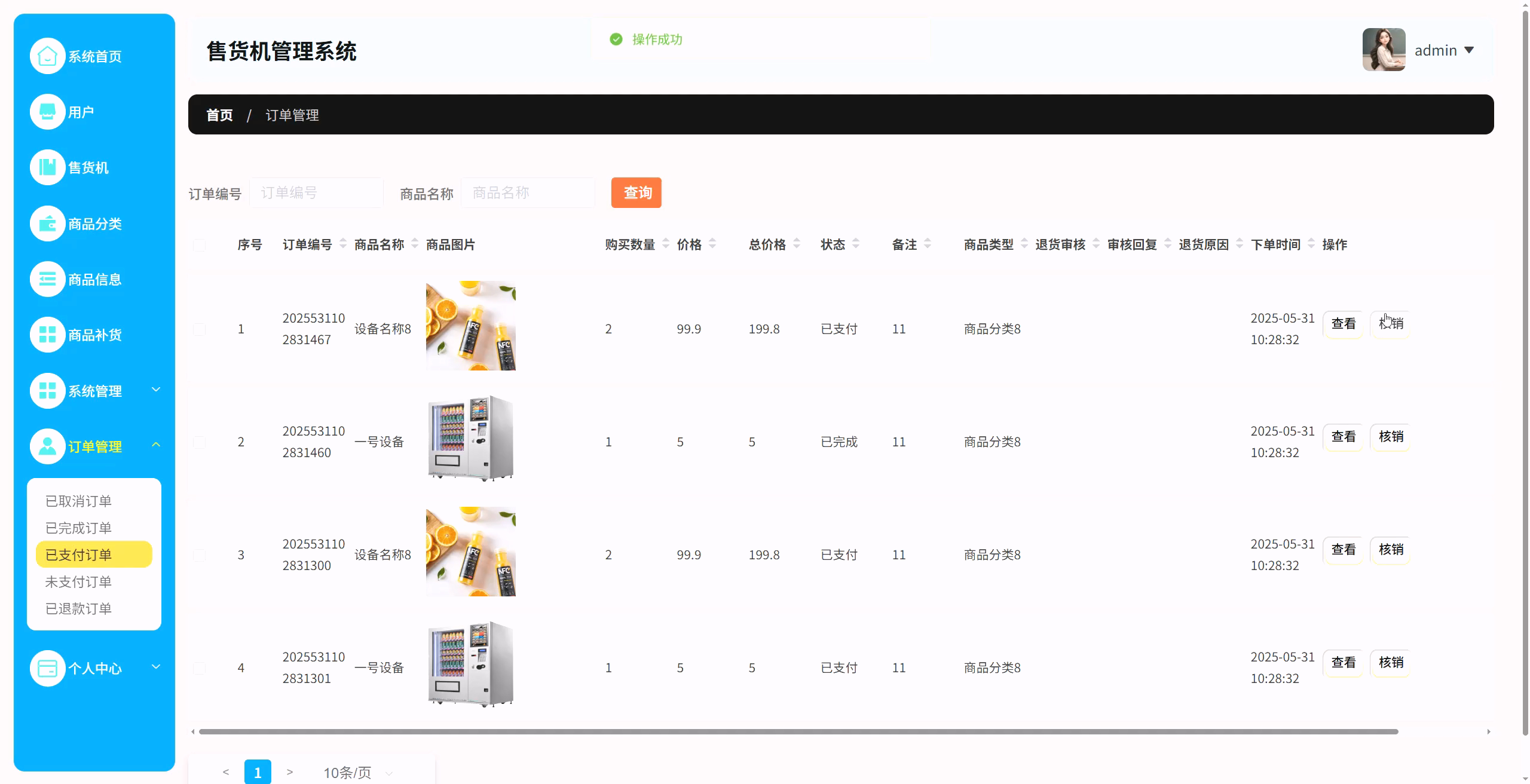Image resolution: width=1530 pixels, height=784 pixels.
Task: Click the horizontal table scrollbar
Action: [x=798, y=731]
